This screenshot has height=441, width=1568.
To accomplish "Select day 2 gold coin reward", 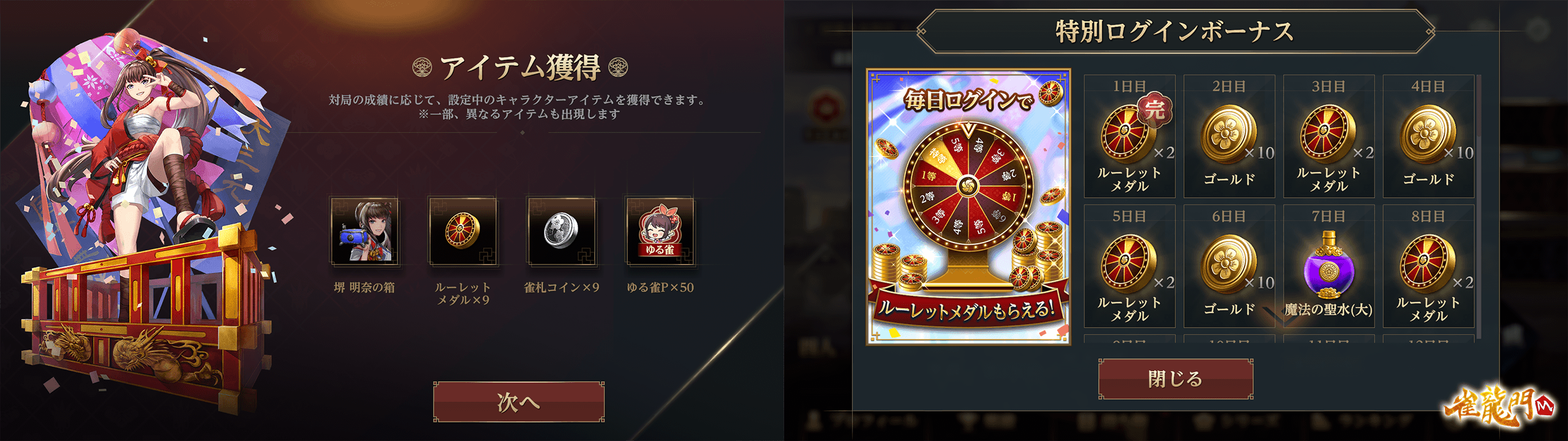I will [x=1229, y=136].
